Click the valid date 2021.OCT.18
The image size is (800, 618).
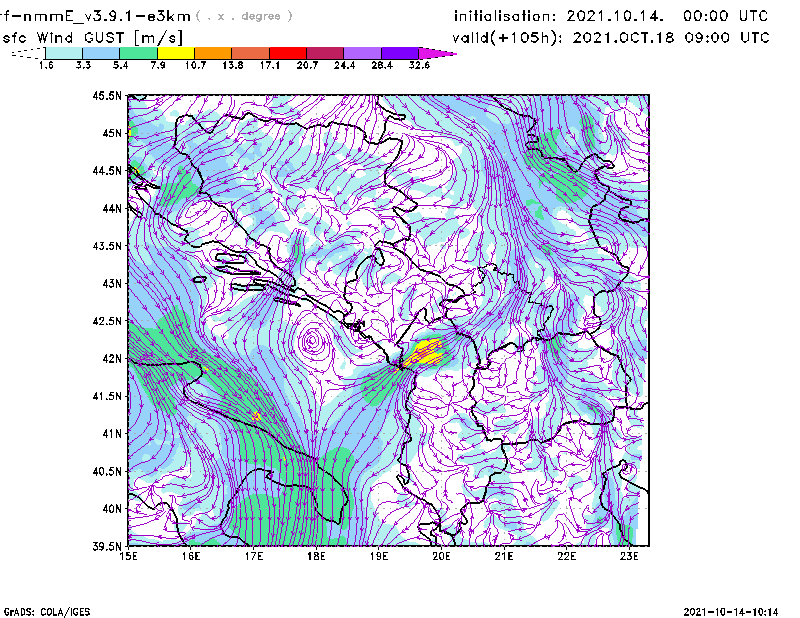(x=623, y=38)
